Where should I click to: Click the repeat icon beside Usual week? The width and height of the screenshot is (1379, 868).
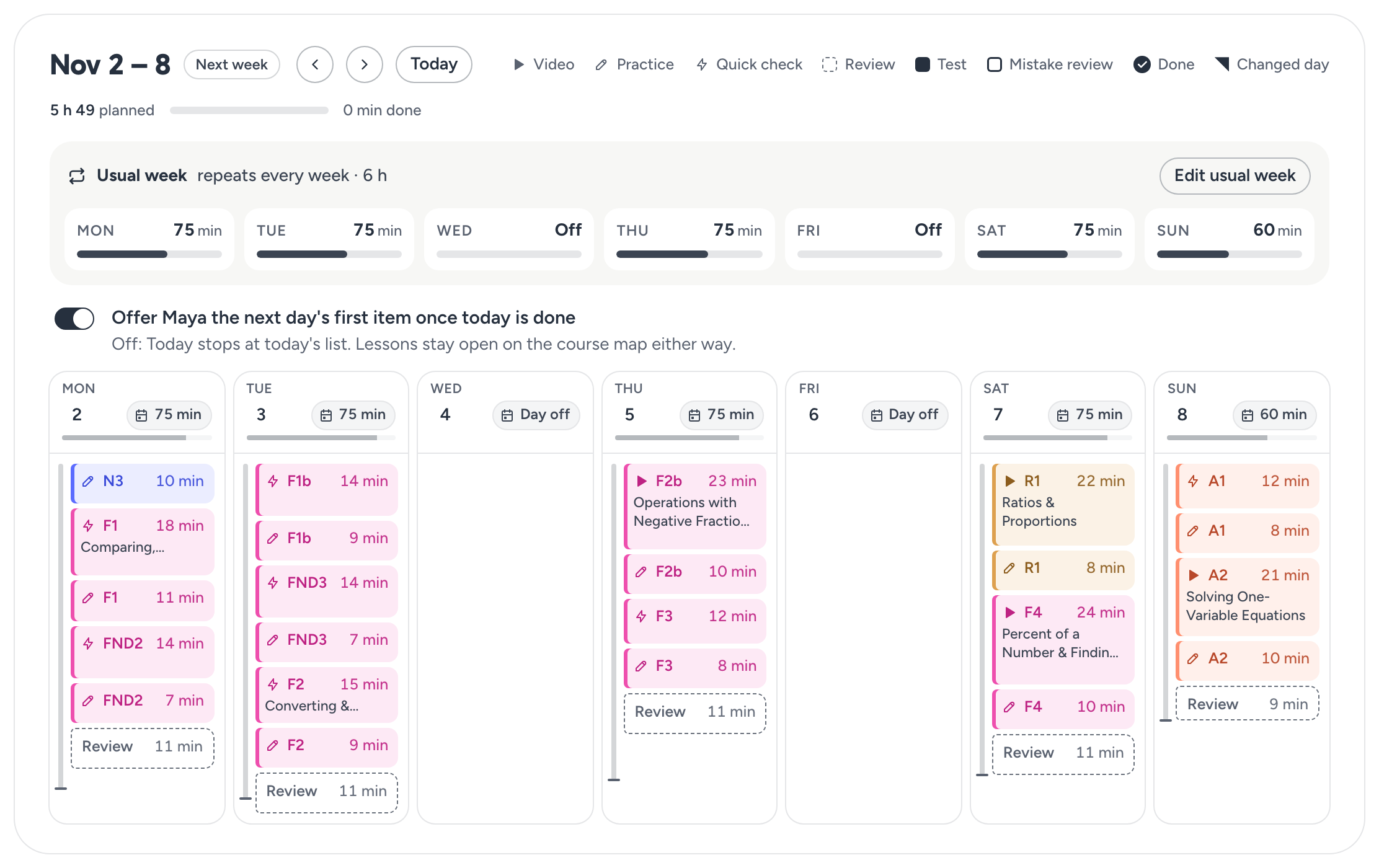point(77,176)
